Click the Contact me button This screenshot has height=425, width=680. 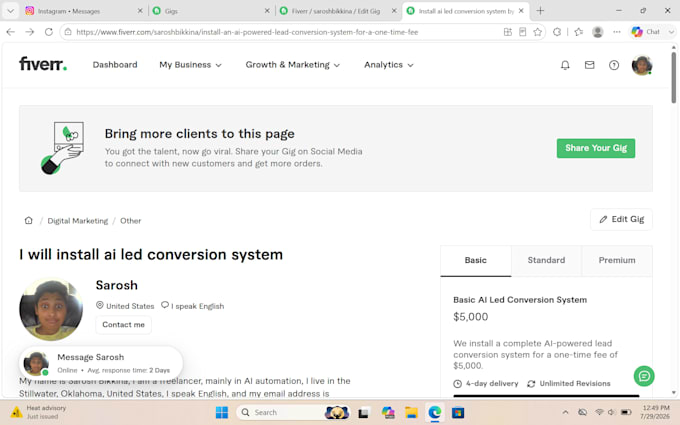124,324
